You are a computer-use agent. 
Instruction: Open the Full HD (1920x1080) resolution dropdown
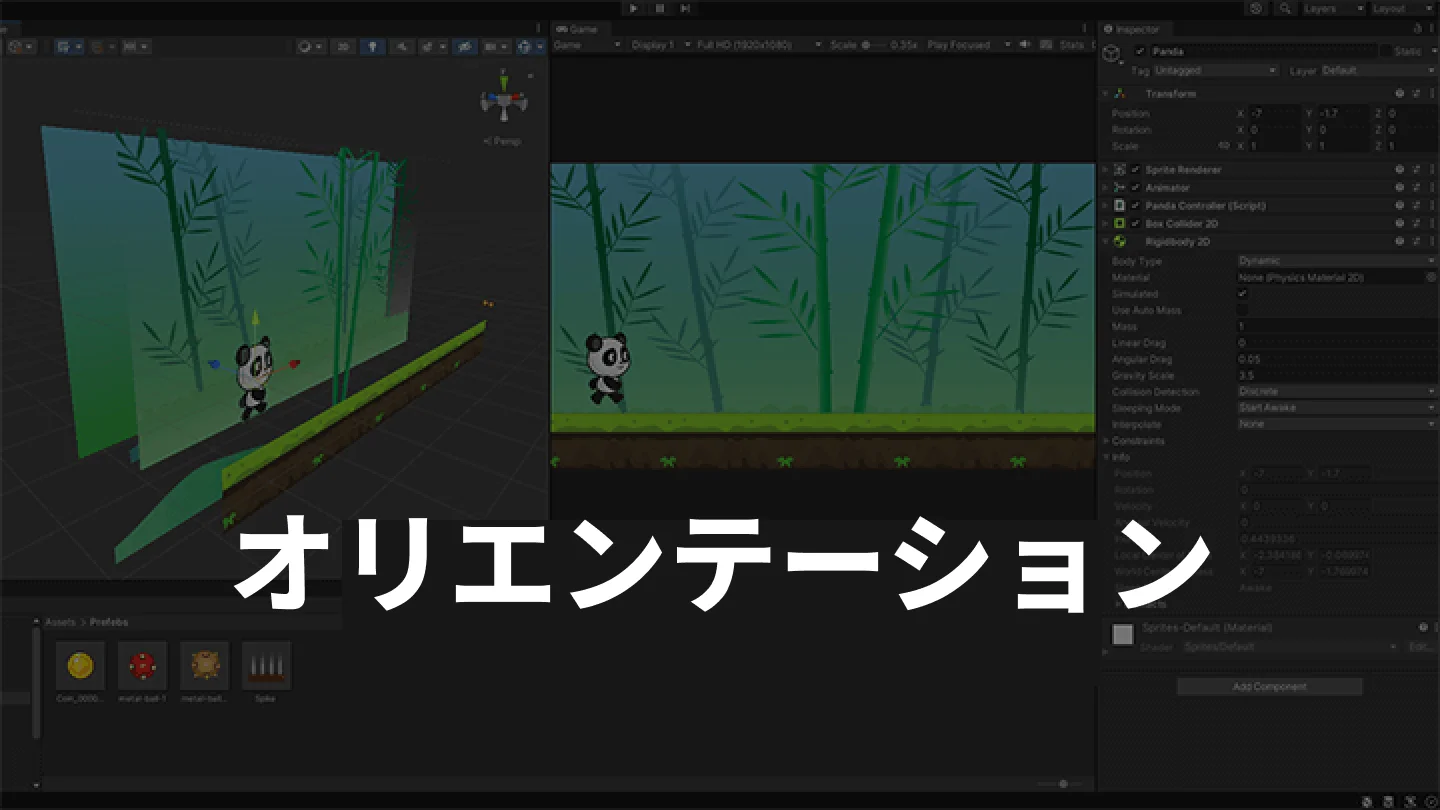759,45
